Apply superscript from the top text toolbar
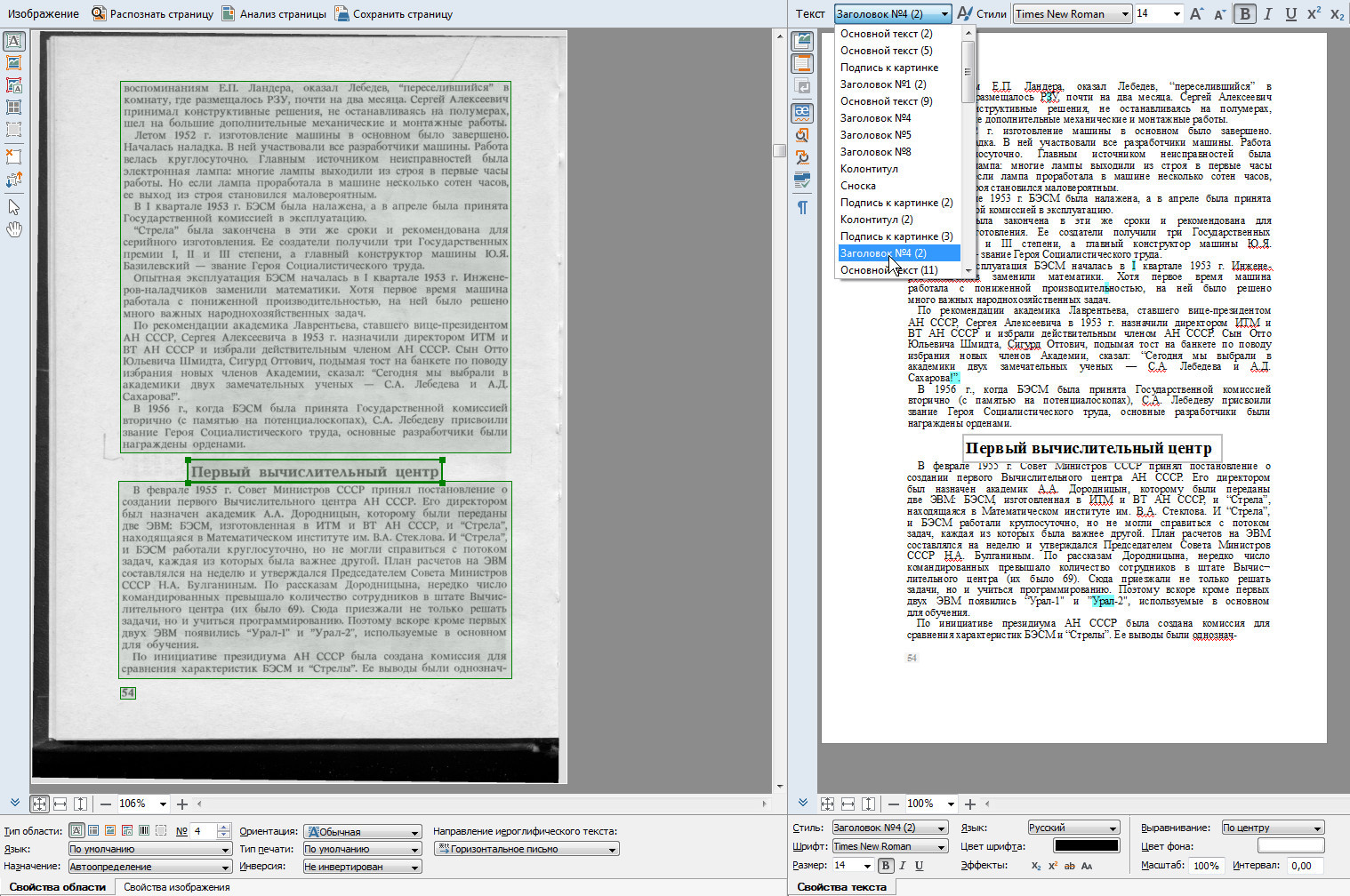This screenshot has height=896, width=1350. click(x=1314, y=13)
